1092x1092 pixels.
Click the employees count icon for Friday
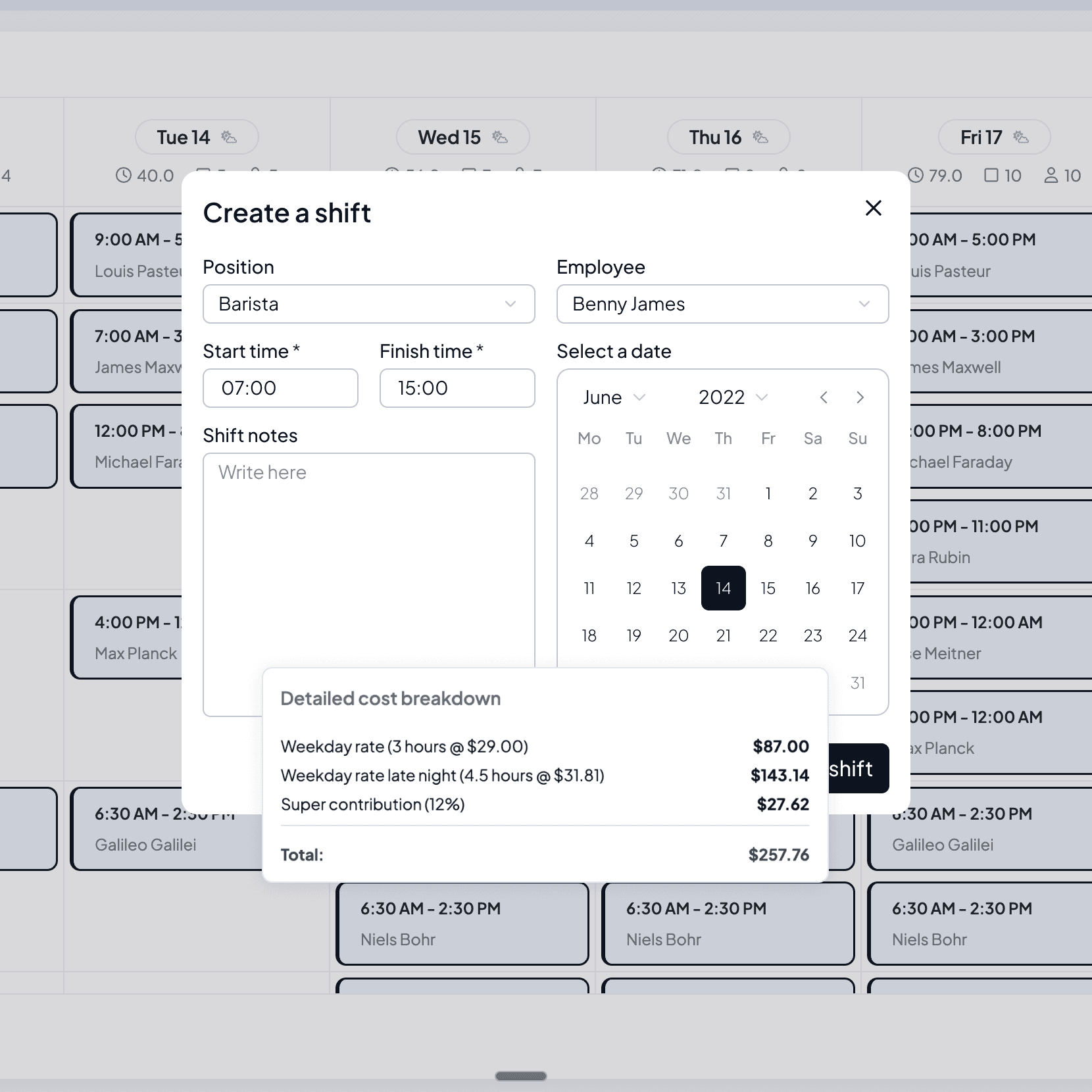click(x=1051, y=175)
